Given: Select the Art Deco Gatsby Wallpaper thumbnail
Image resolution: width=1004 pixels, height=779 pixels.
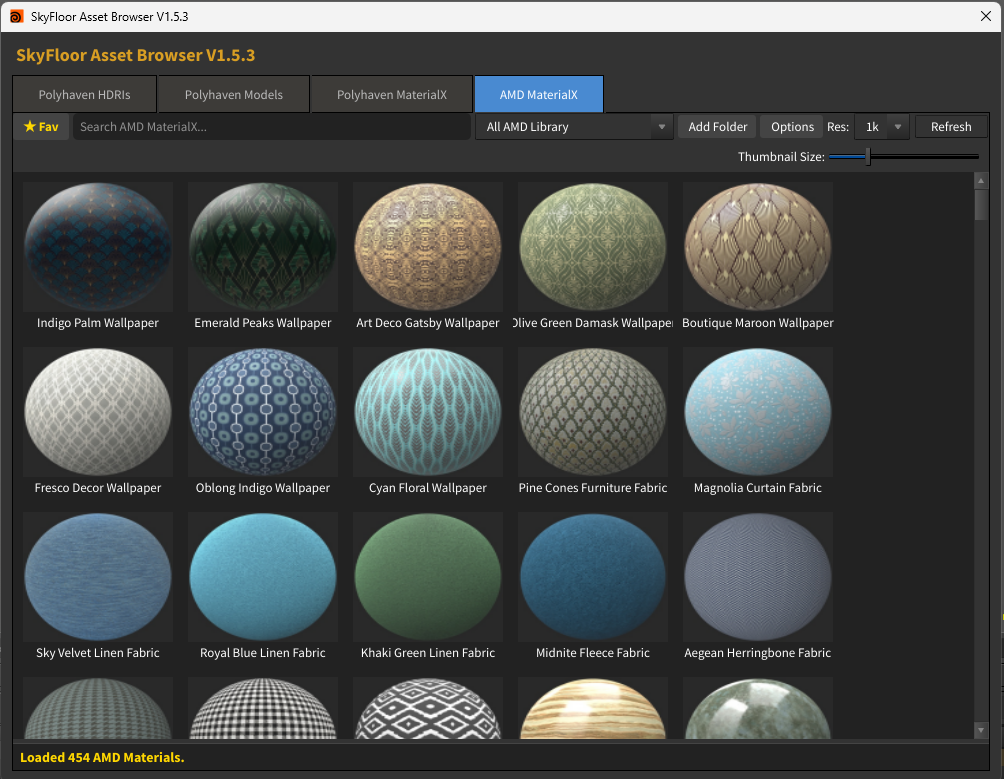Looking at the screenshot, I should (x=428, y=247).
